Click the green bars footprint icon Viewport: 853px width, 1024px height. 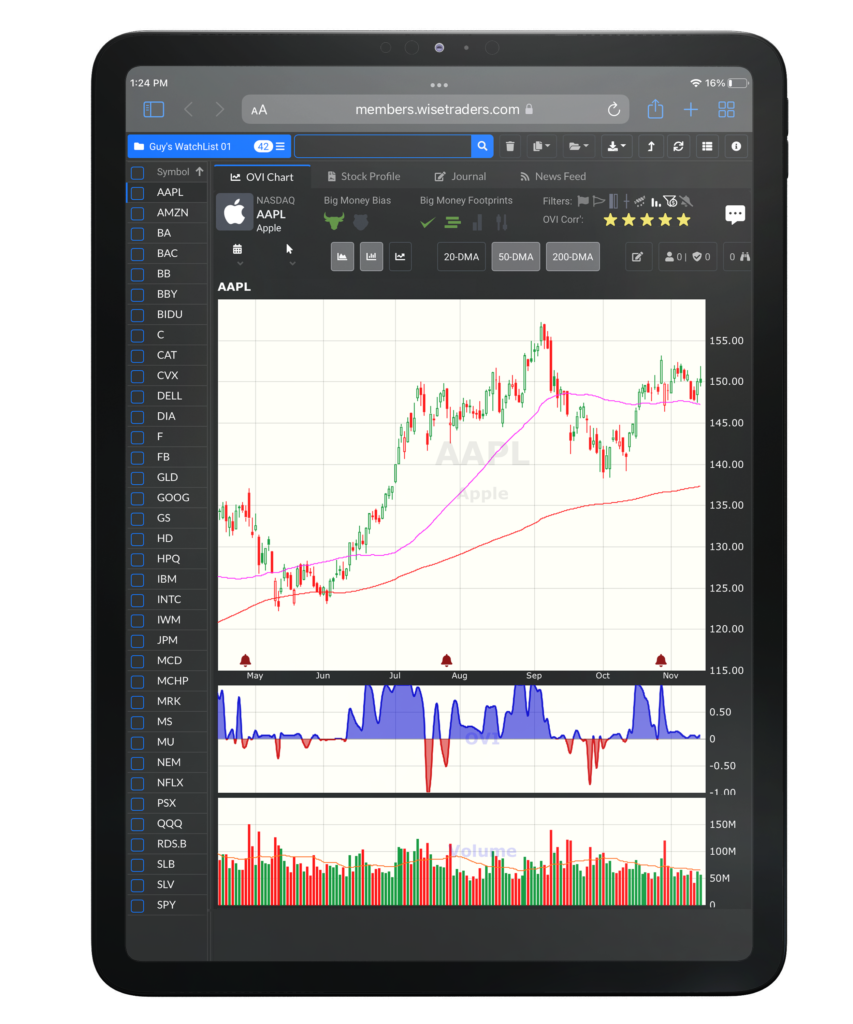click(453, 223)
